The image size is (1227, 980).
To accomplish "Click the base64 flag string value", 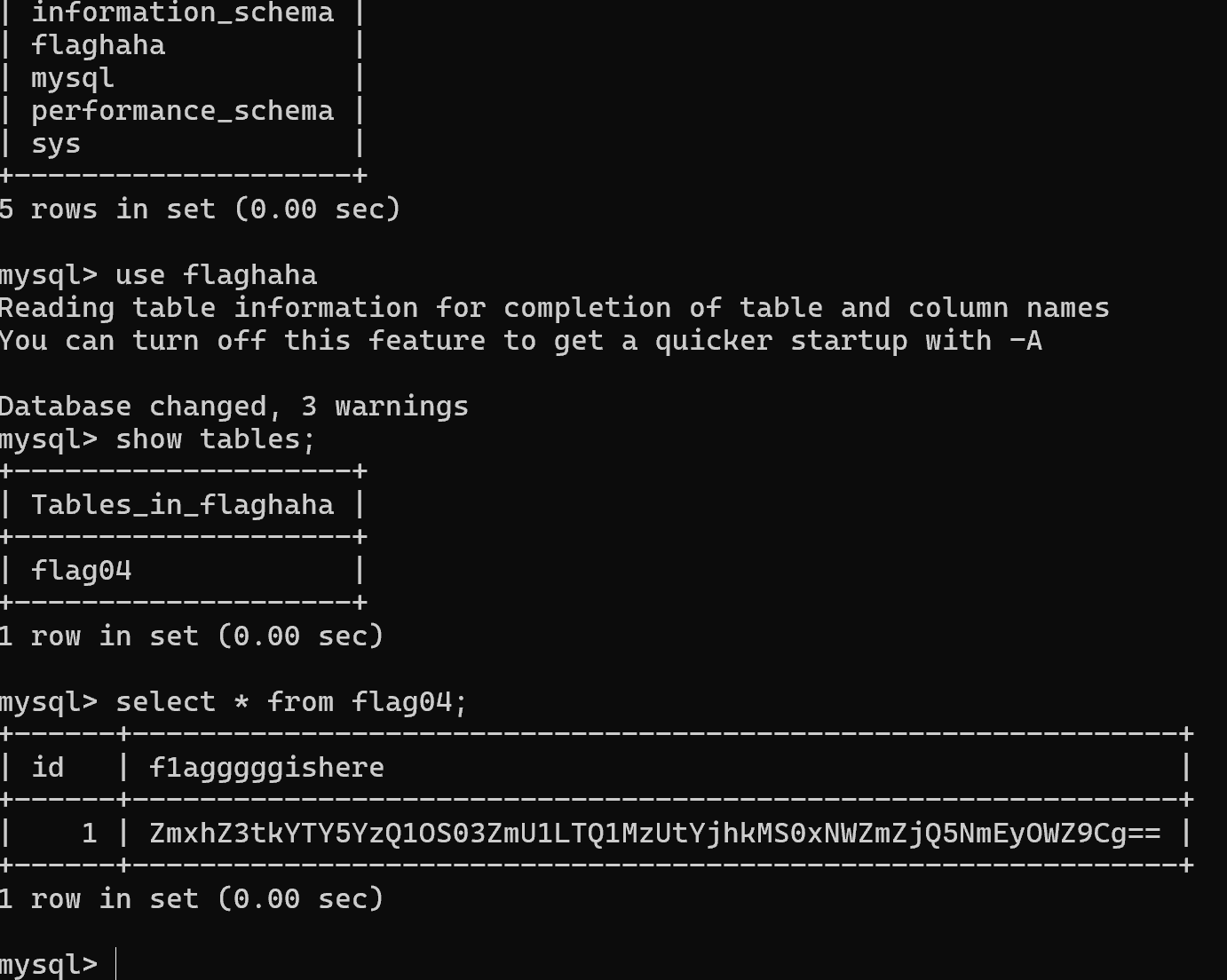I will click(654, 834).
